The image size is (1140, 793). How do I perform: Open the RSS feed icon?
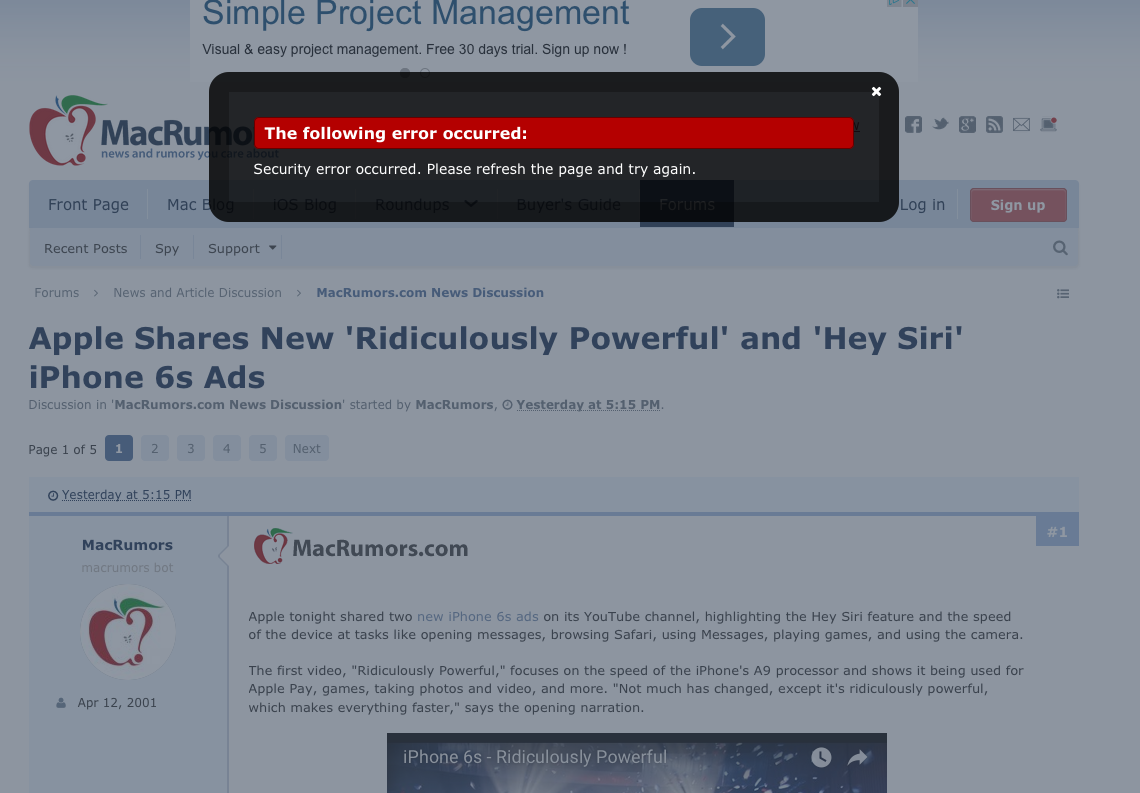(x=994, y=124)
